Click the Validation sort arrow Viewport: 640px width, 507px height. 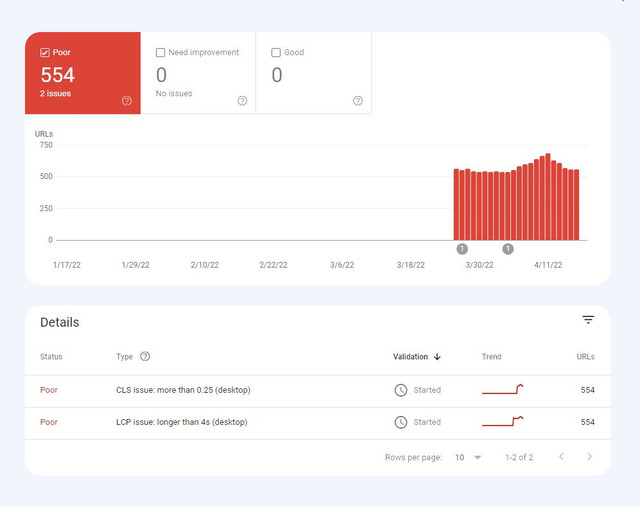pos(437,357)
